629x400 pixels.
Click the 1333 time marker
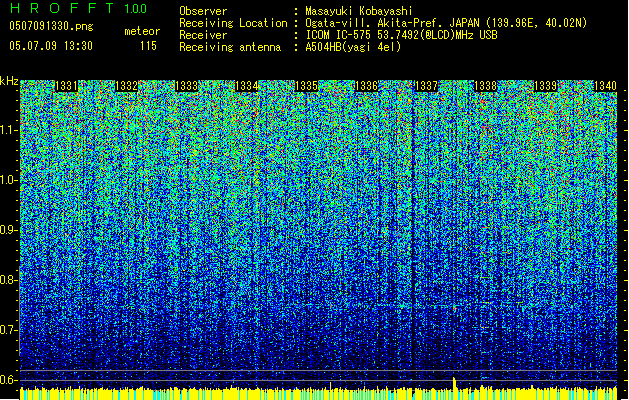187,86
